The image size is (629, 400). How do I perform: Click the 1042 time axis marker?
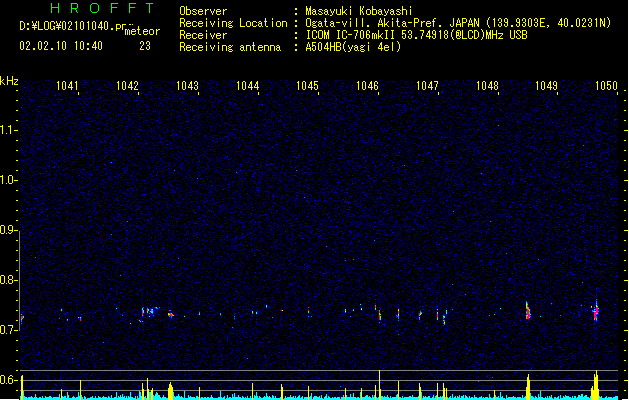(x=127, y=86)
